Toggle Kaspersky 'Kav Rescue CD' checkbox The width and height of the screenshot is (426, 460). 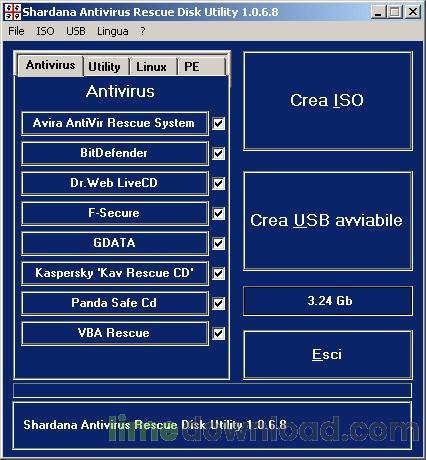[219, 273]
